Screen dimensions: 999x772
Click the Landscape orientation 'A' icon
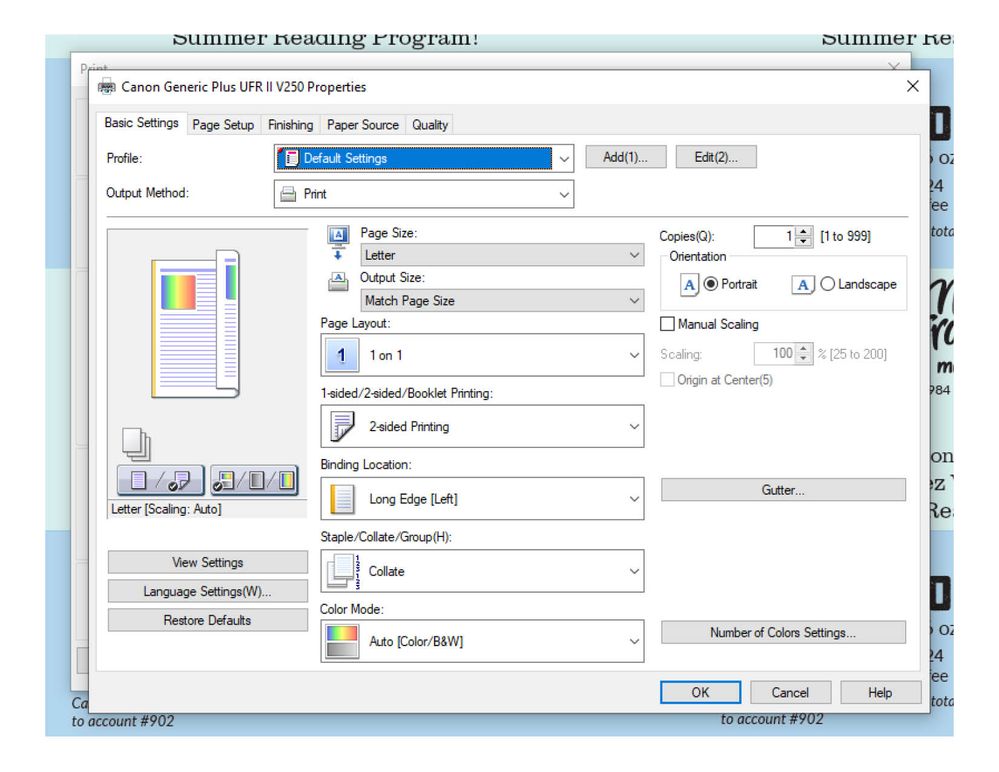click(x=802, y=284)
